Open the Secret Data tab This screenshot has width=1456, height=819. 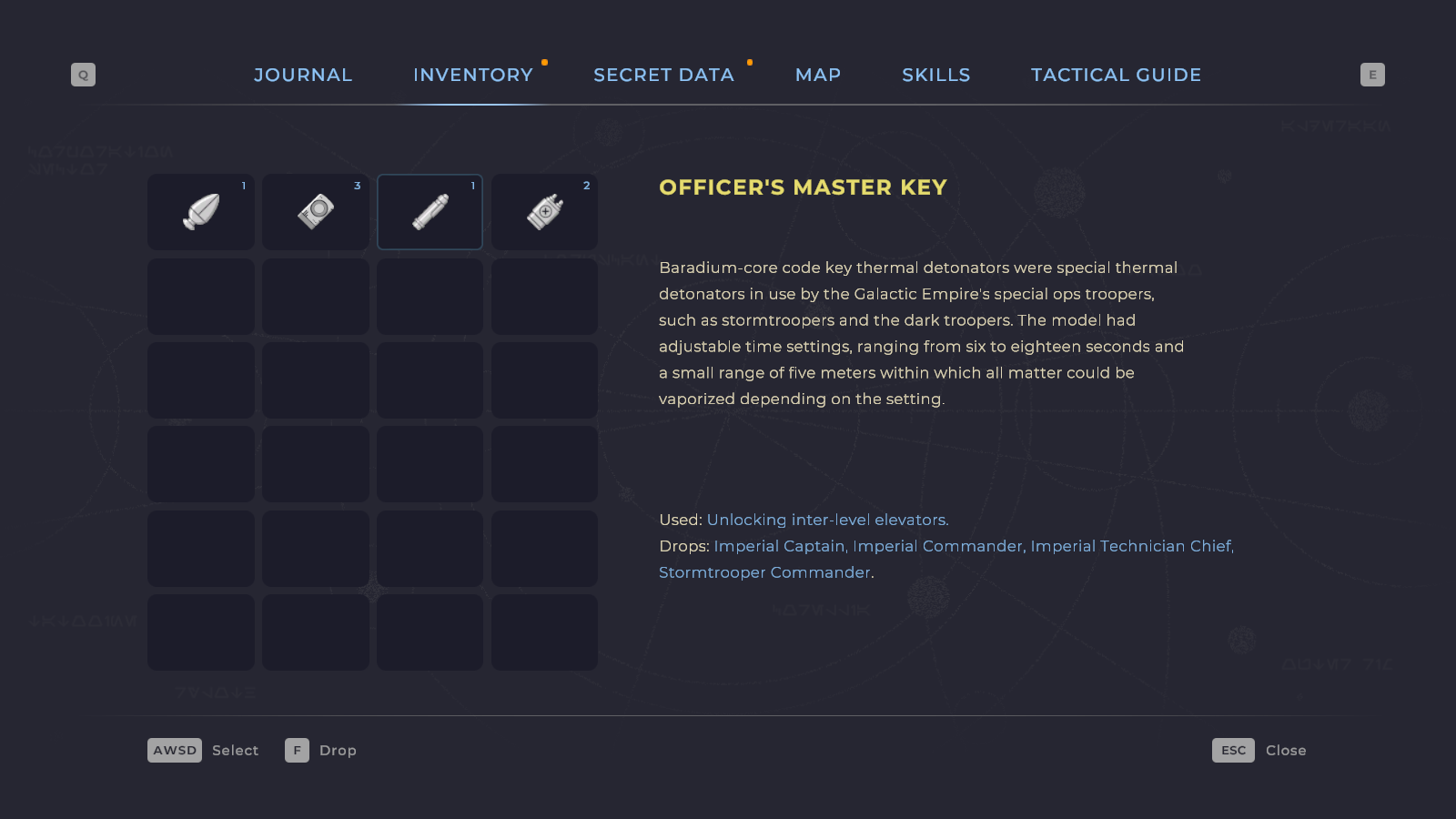click(663, 75)
